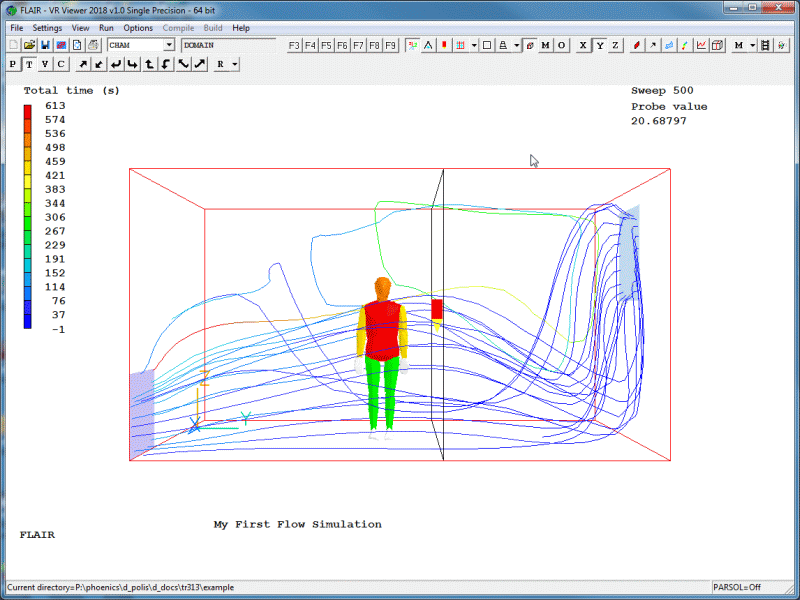The image size is (800, 600).
Task: Expand the R button dropdown arrow
Action: 234,64
